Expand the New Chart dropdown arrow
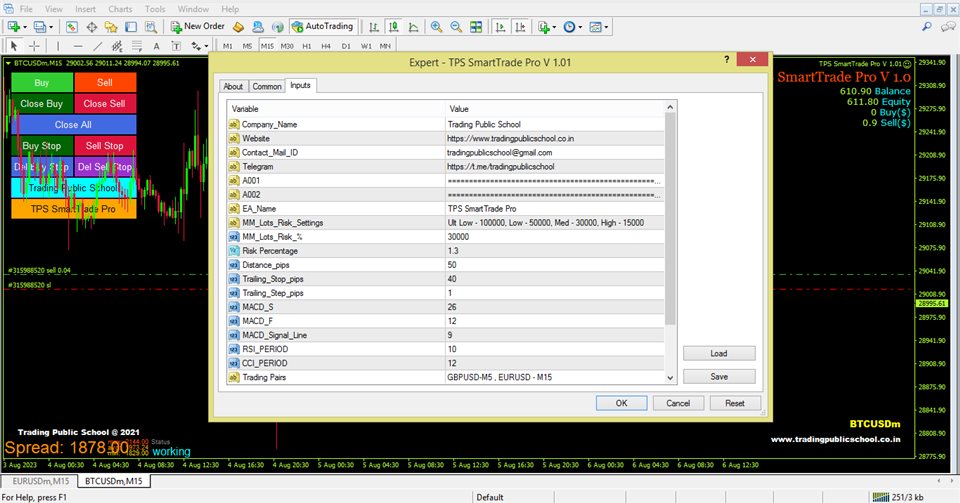Screen dimensions: 960x503 click(x=24, y=28)
